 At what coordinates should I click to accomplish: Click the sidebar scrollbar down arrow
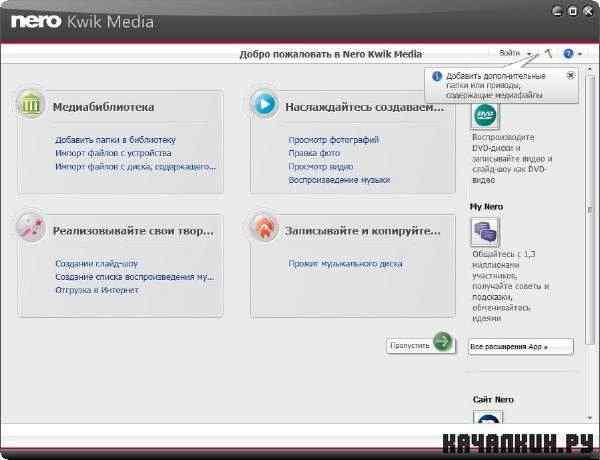click(590, 418)
